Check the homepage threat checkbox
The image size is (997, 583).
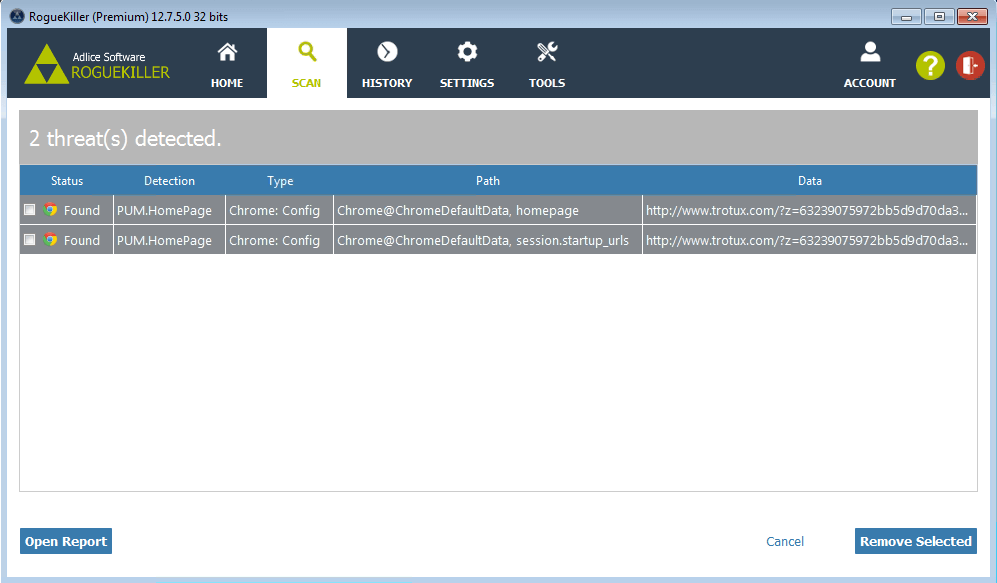[29, 210]
